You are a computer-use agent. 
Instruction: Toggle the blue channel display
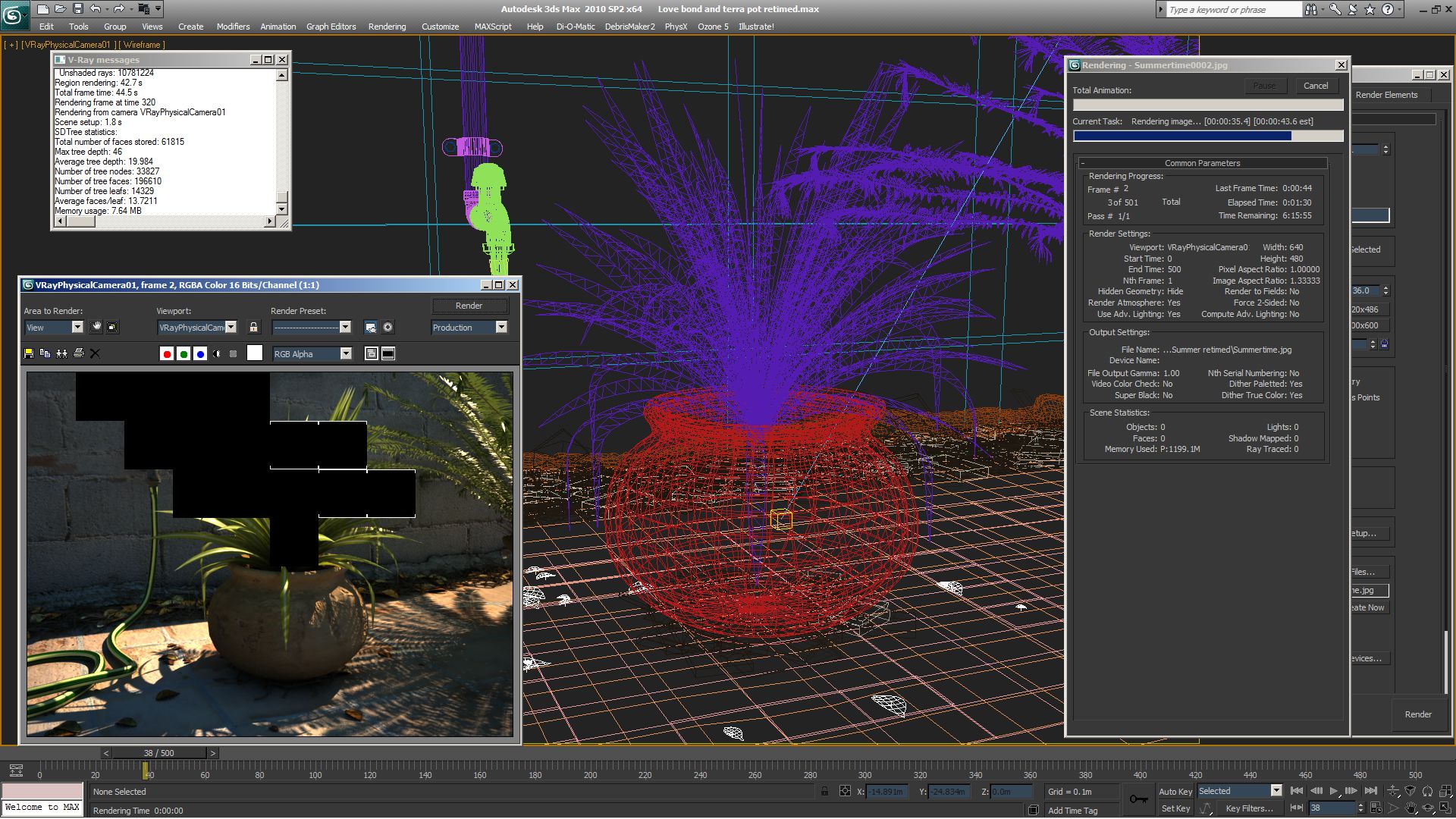coord(200,354)
